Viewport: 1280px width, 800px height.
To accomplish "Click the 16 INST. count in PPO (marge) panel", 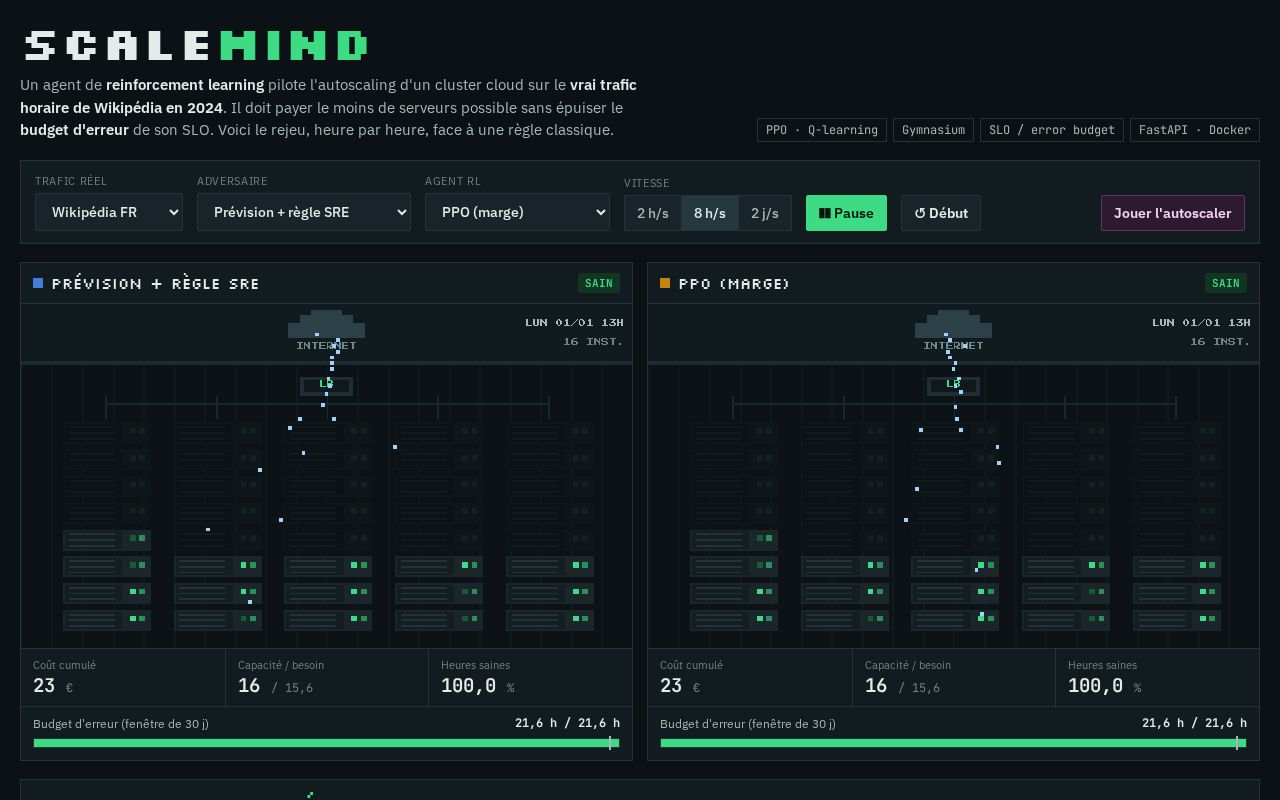I will 1220,341.
